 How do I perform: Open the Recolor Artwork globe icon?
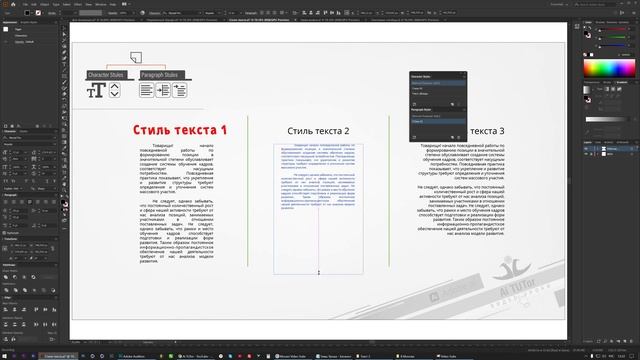point(142,13)
